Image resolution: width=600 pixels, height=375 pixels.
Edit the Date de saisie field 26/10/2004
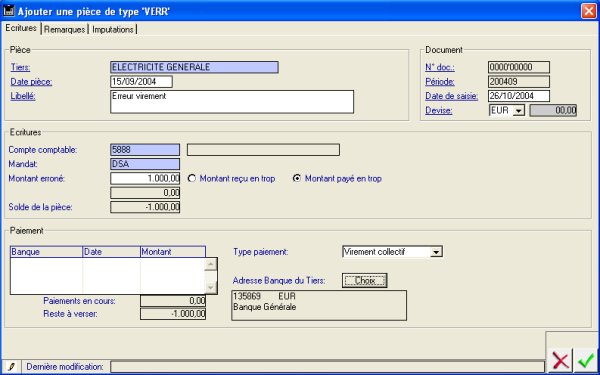click(519, 96)
